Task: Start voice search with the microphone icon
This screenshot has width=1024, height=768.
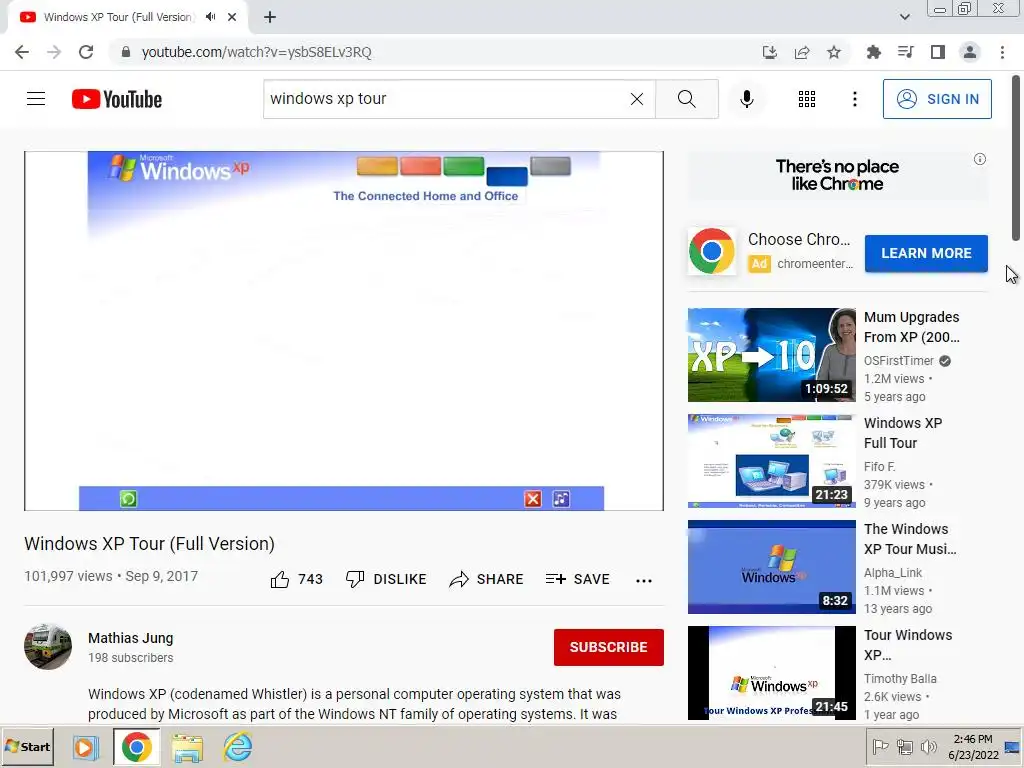Action: point(746,99)
